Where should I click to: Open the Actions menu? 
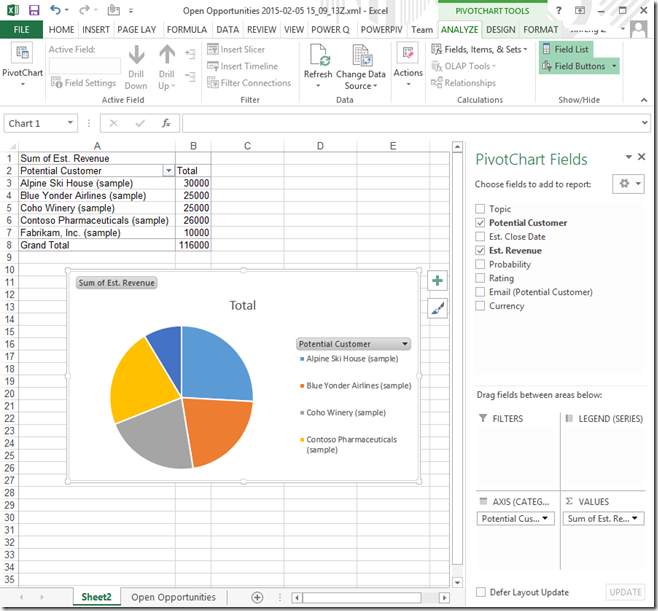(x=408, y=65)
